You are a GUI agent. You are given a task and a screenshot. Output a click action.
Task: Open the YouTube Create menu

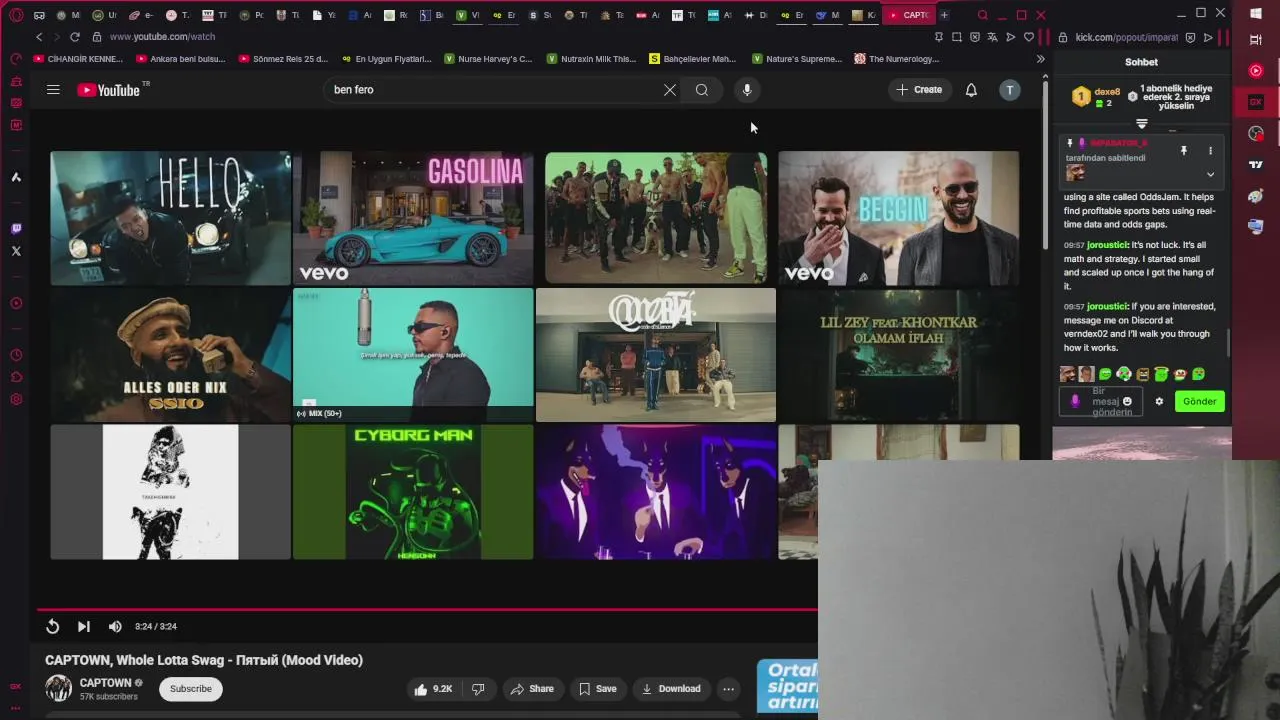(919, 90)
